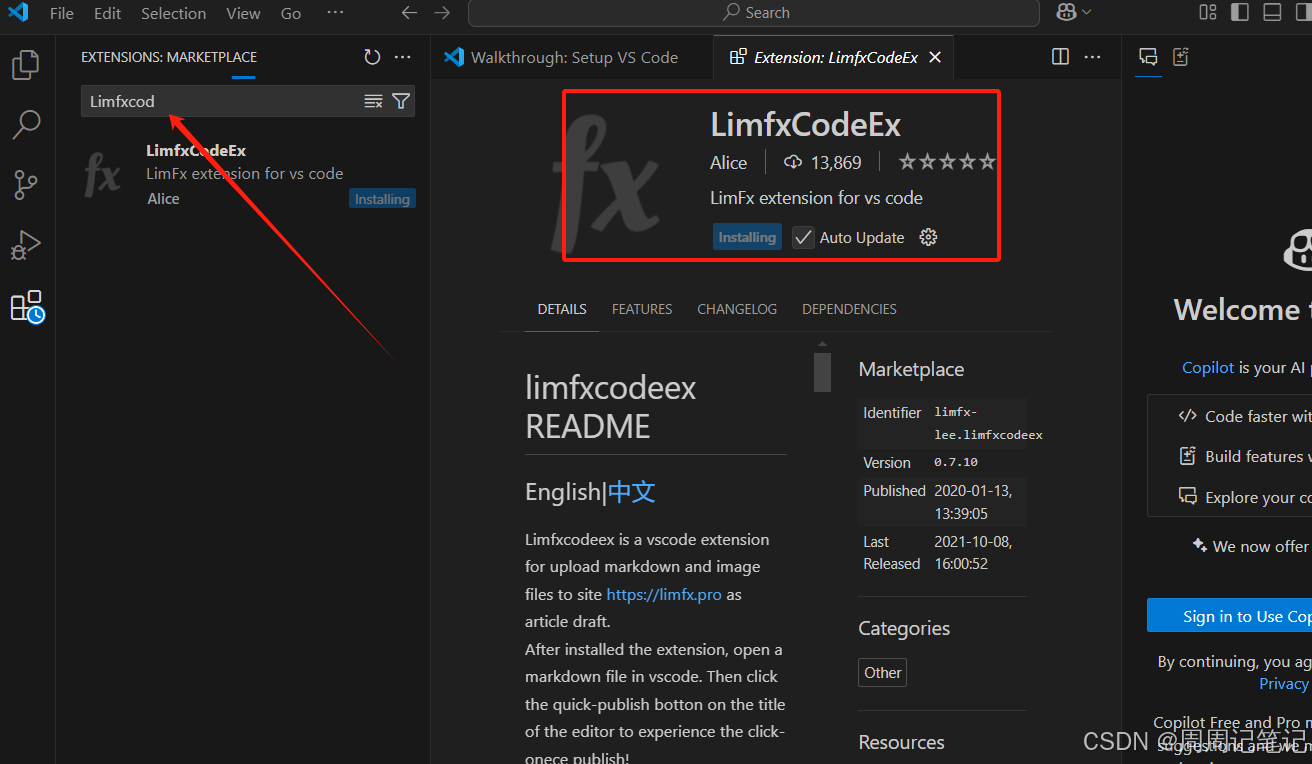Screen dimensions: 1312x764
Task: Open the Run and Debug view
Action: tap(26, 245)
